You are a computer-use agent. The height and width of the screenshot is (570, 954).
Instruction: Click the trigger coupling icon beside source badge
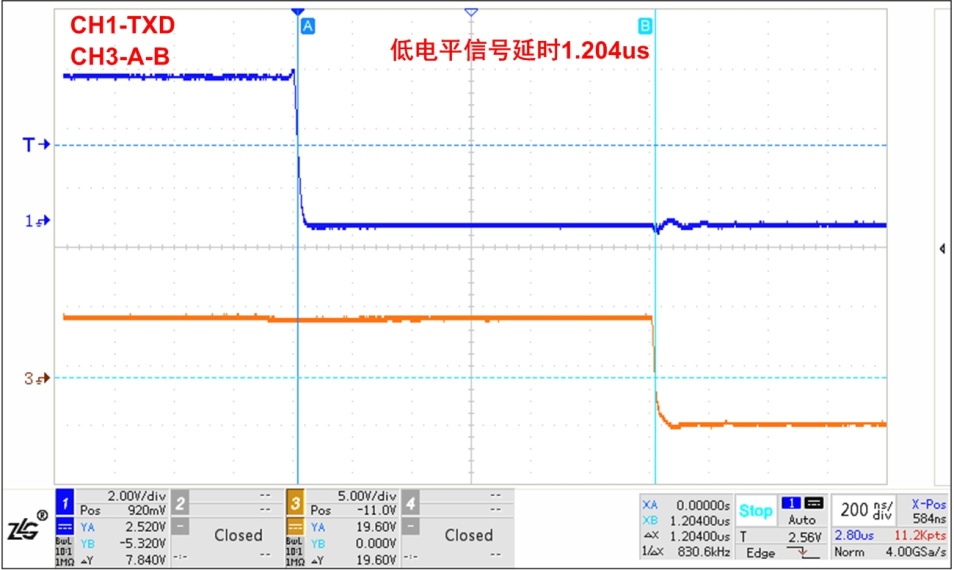coord(814,503)
